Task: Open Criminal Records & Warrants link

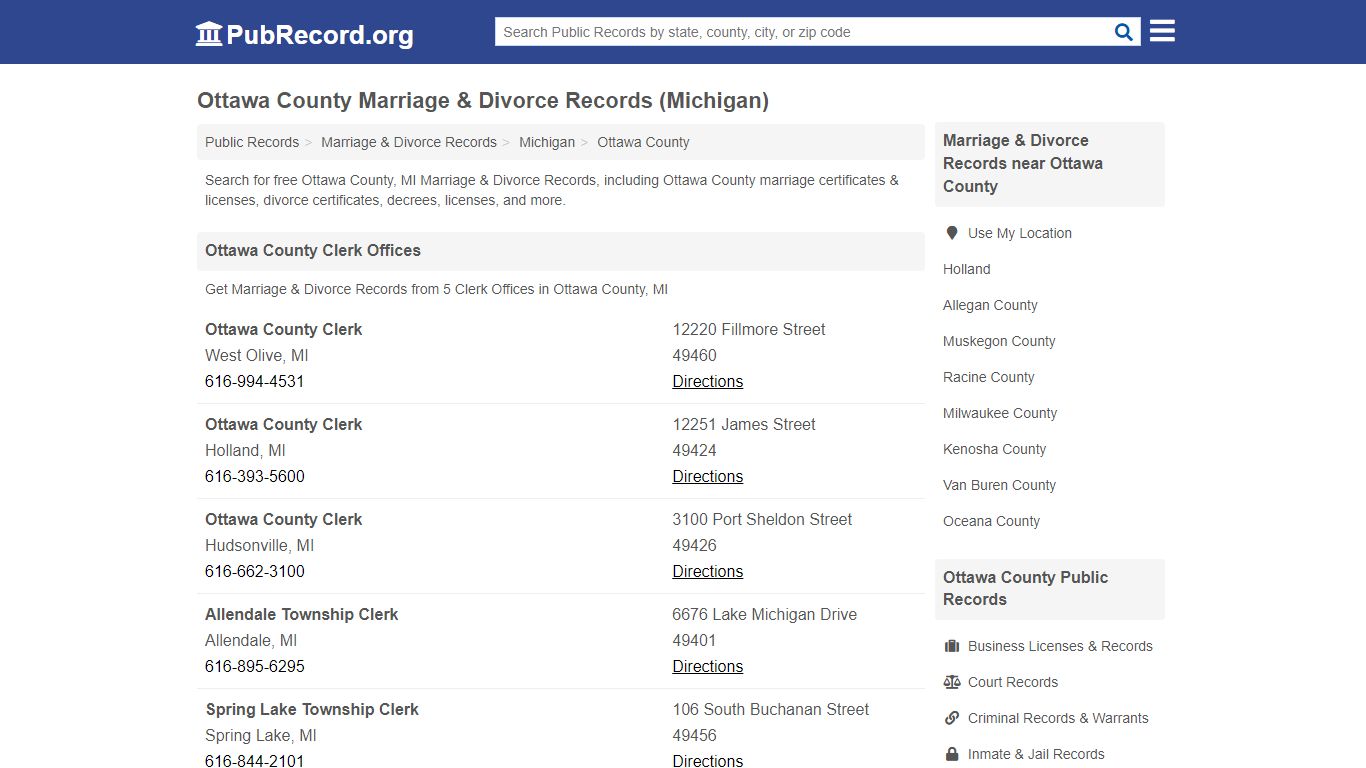Action: point(1058,718)
